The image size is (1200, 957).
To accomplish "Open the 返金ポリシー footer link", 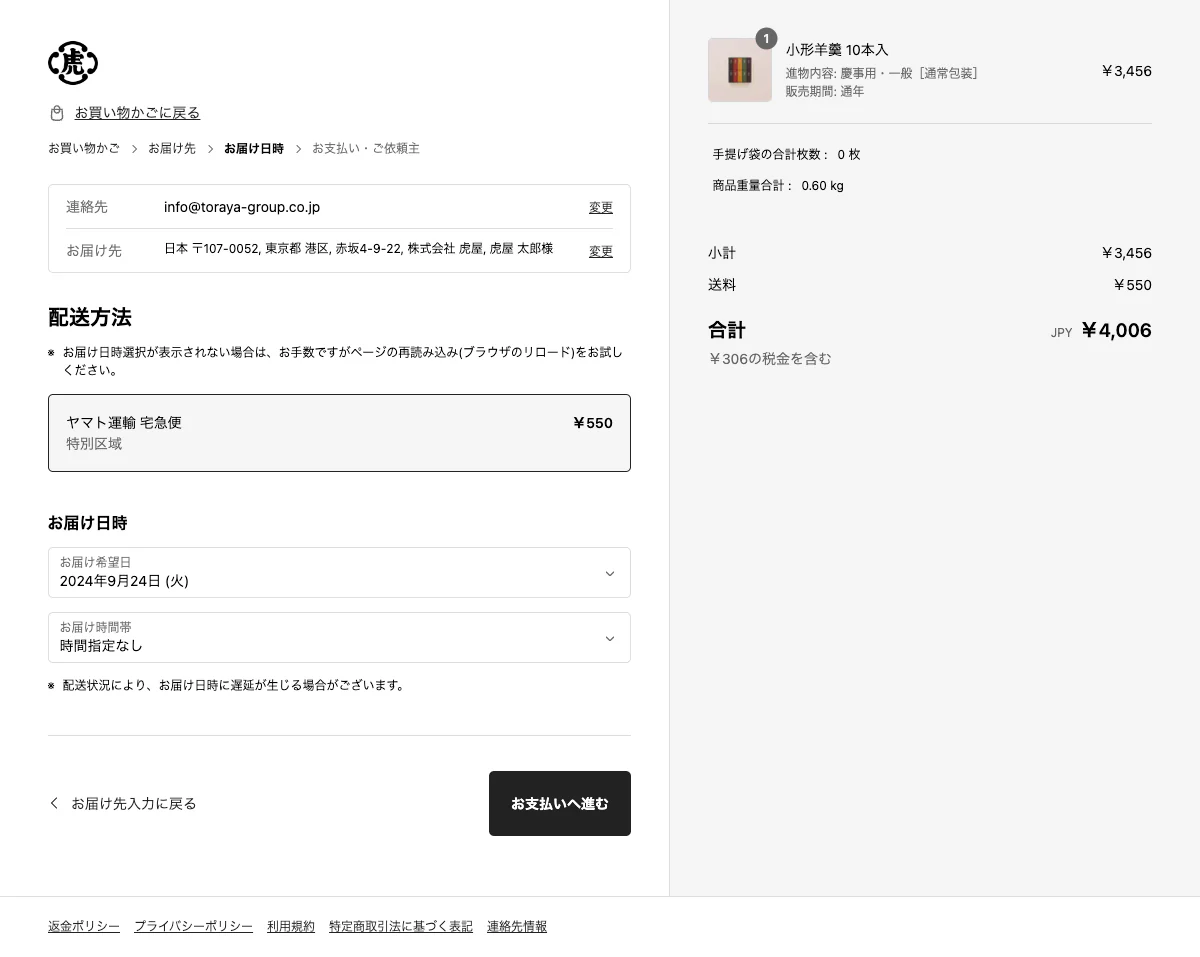I will (x=83, y=926).
